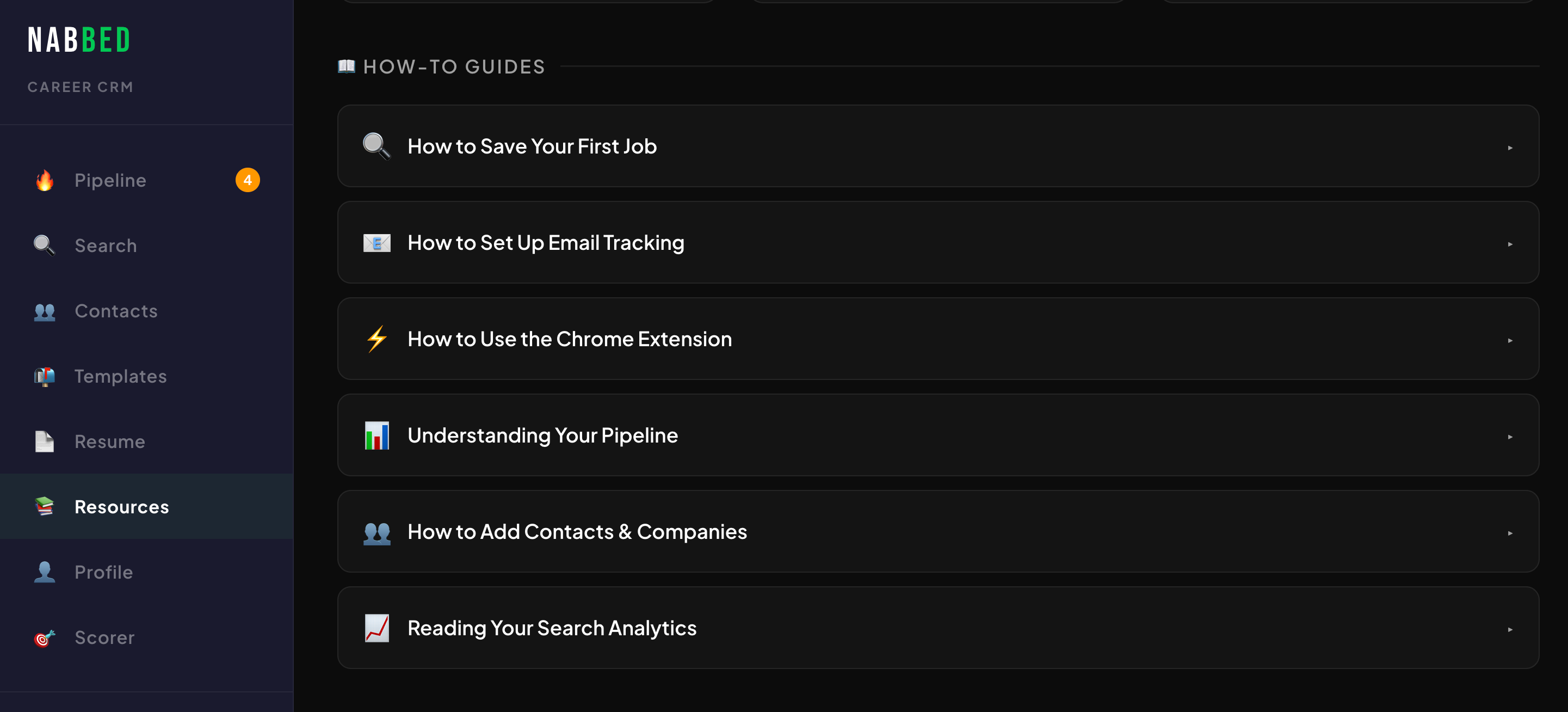The width and height of the screenshot is (1568, 712).
Task: Click the orange Pipeline badge showing 4
Action: click(248, 180)
